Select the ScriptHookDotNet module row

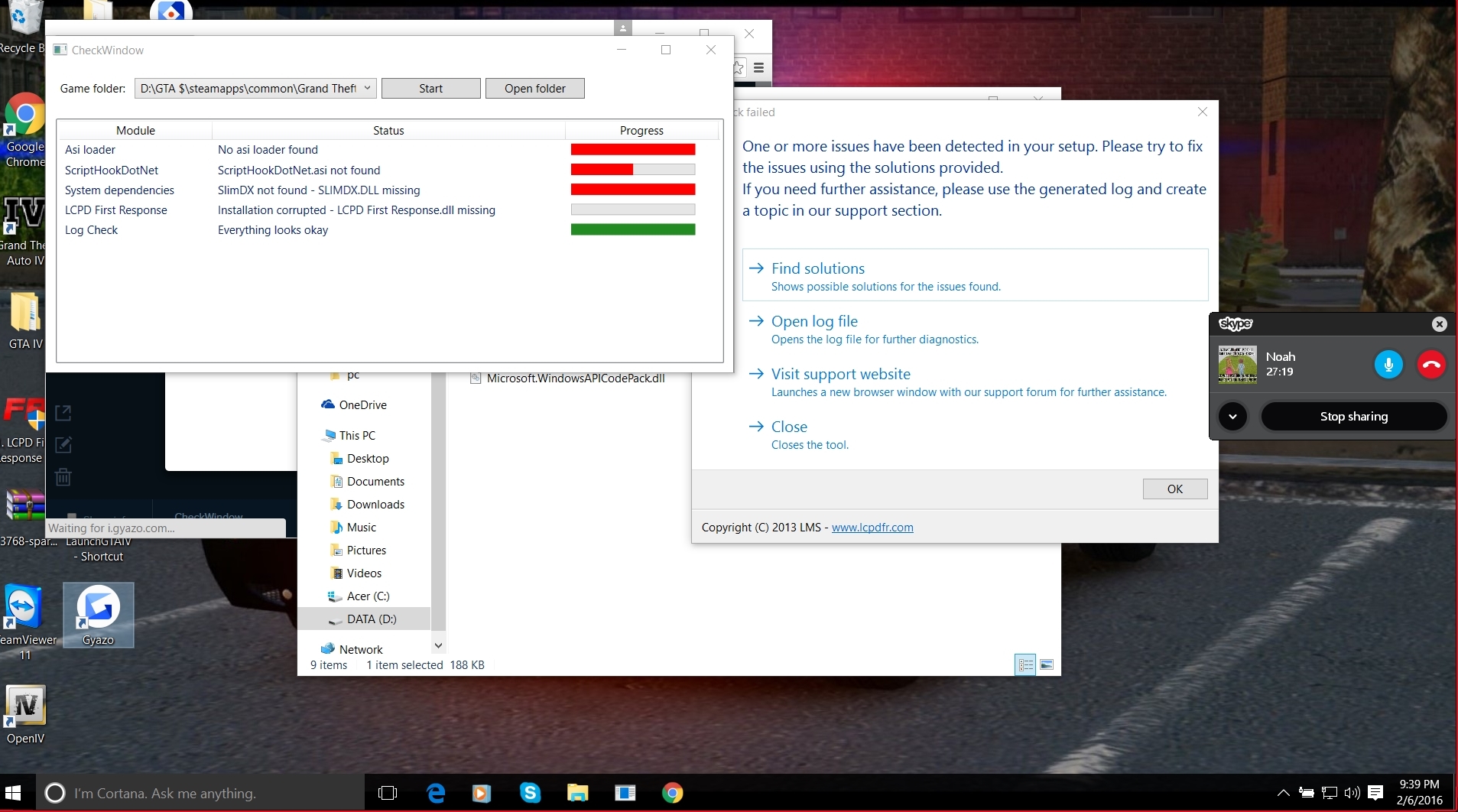point(388,170)
